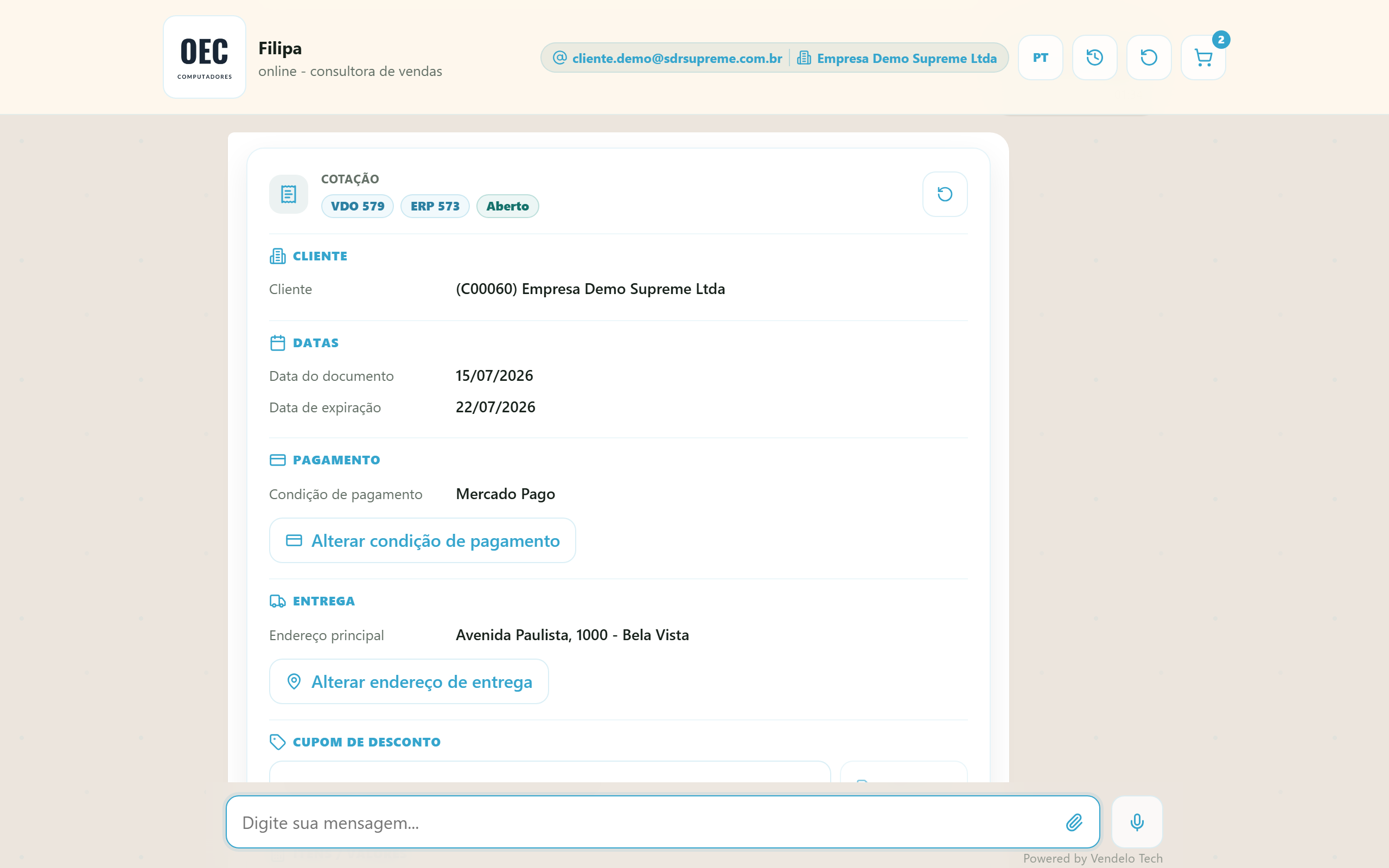Select the VDO 579 badge
The image size is (1389, 868).
pos(358,206)
